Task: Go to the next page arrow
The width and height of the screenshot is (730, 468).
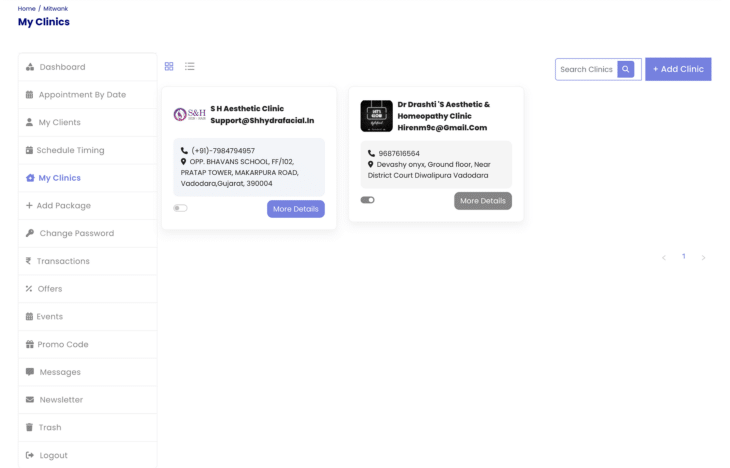Action: pyautogui.click(x=703, y=258)
